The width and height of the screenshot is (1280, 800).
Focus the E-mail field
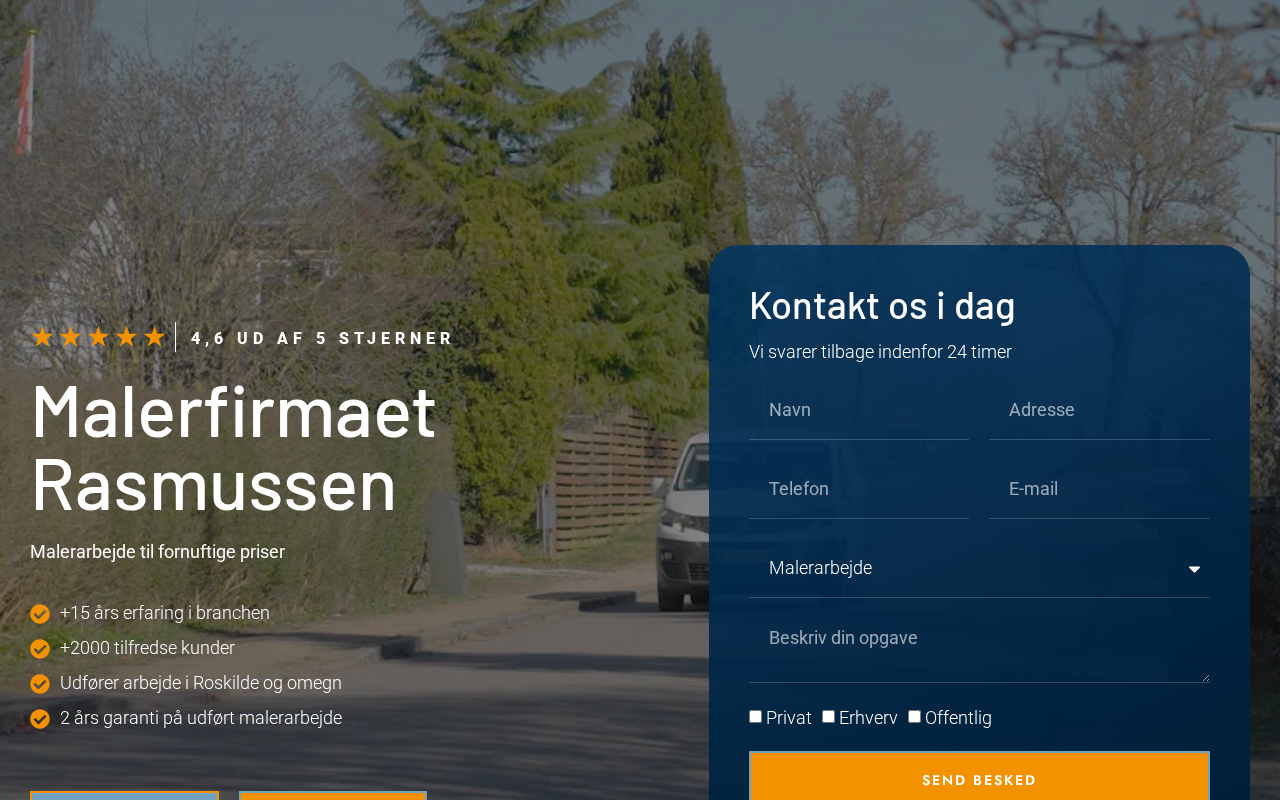point(1099,489)
